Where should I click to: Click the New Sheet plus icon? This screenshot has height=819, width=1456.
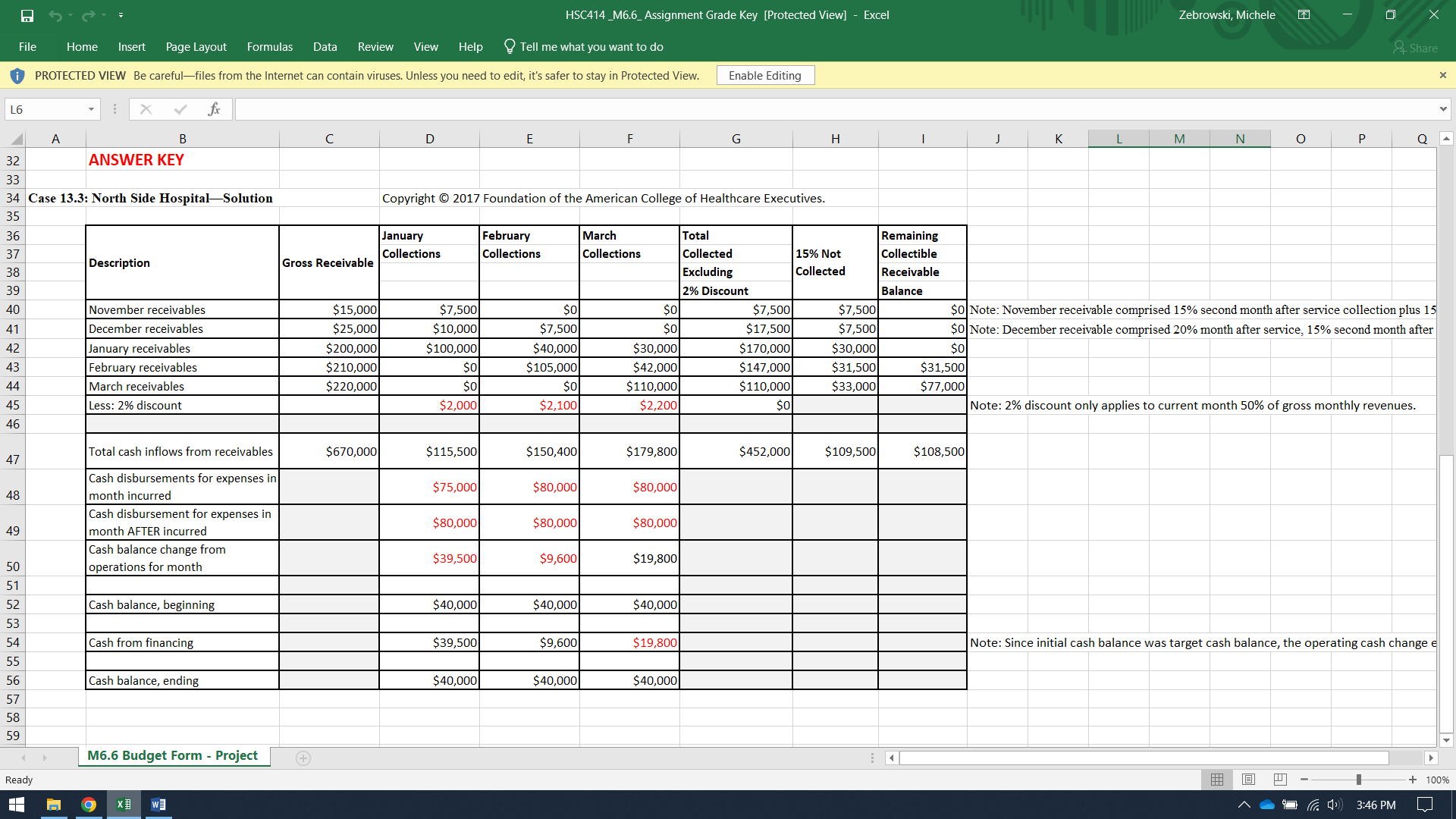[x=303, y=758]
